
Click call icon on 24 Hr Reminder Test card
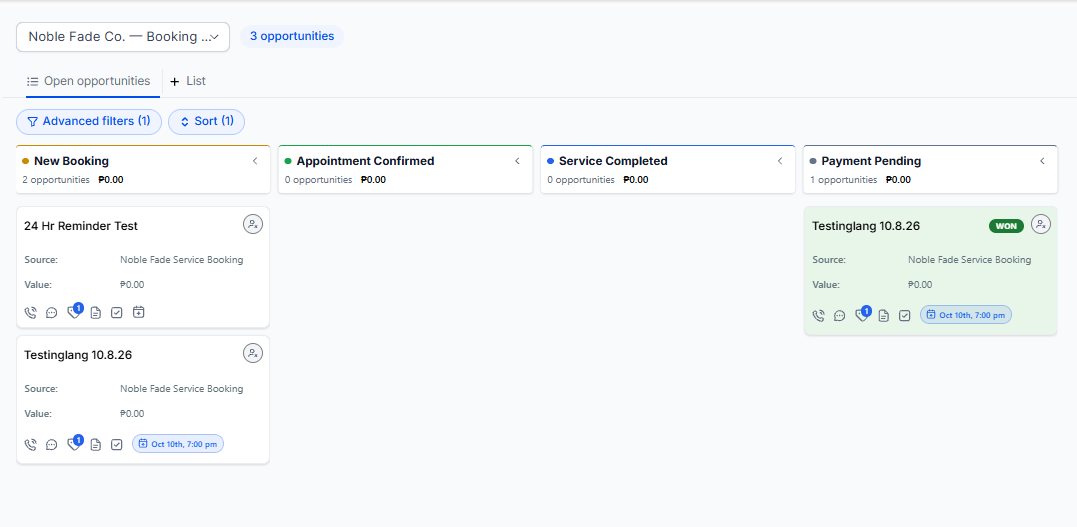[30, 313]
